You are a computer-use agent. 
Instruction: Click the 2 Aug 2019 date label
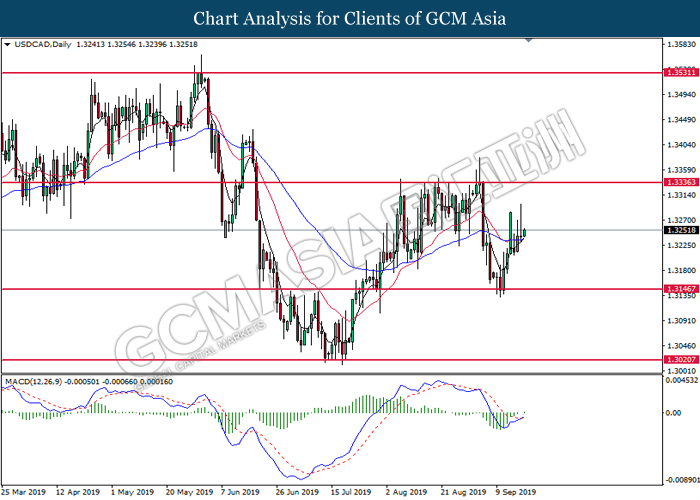pyautogui.click(x=407, y=492)
